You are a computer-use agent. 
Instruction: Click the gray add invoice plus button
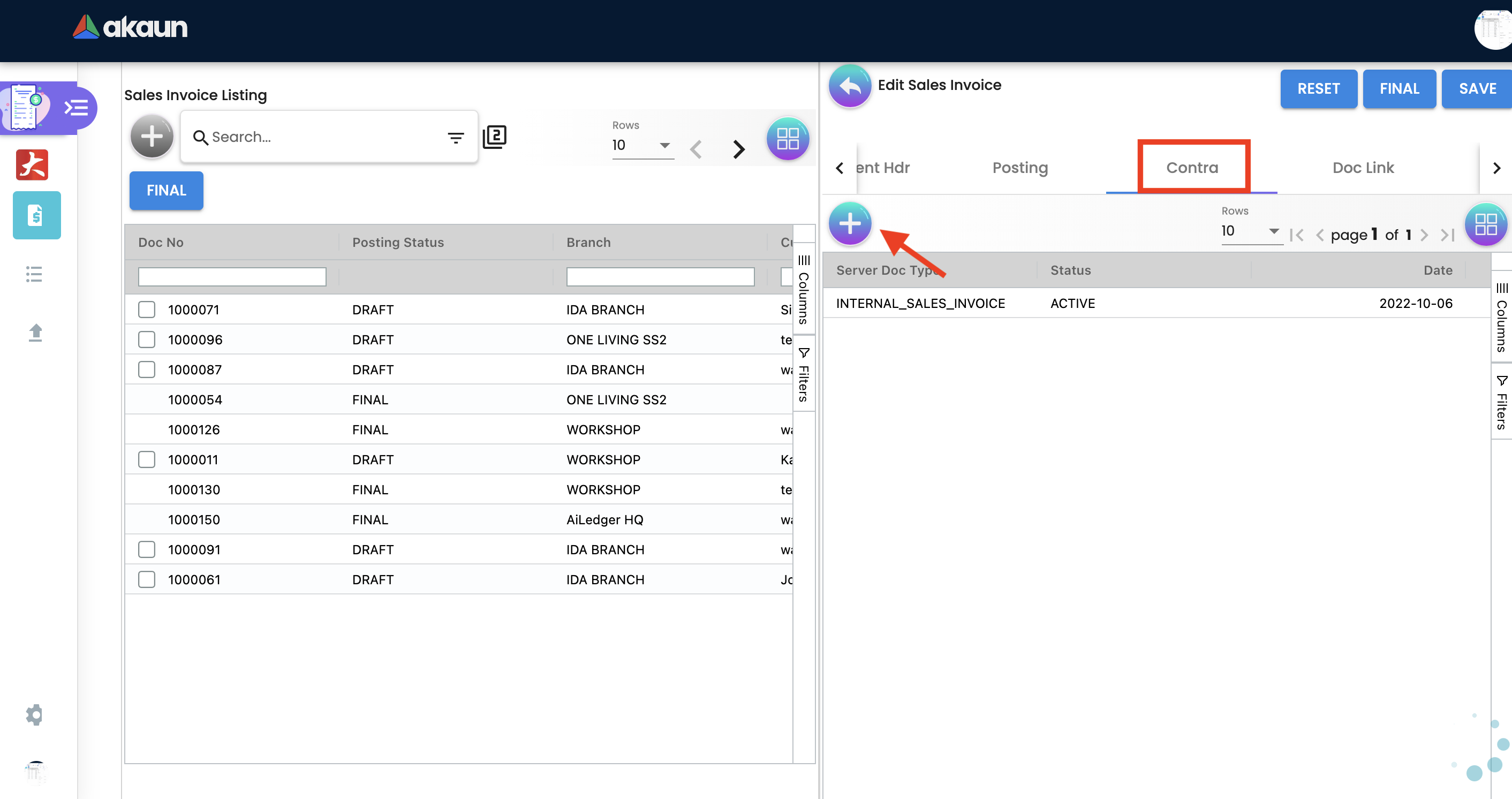point(152,137)
